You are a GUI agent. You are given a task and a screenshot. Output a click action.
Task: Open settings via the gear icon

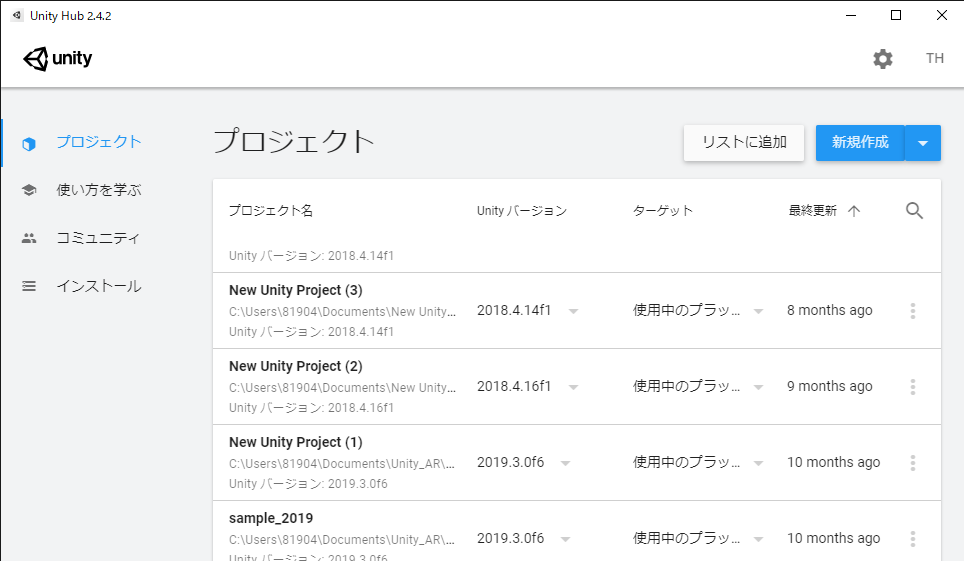[x=883, y=59]
